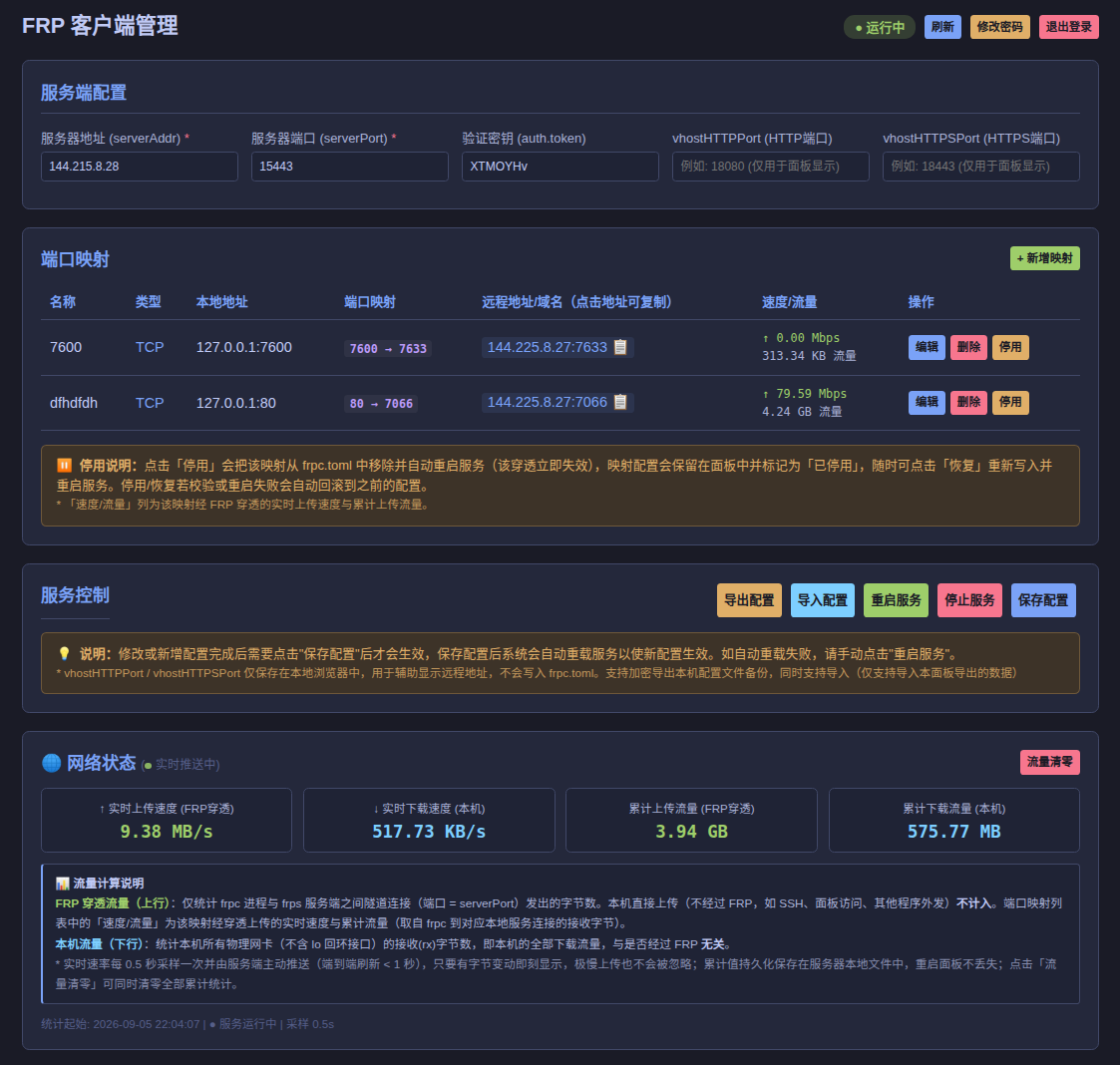Click the 实时下载速度 517.73 KB/s card

[x=429, y=820]
